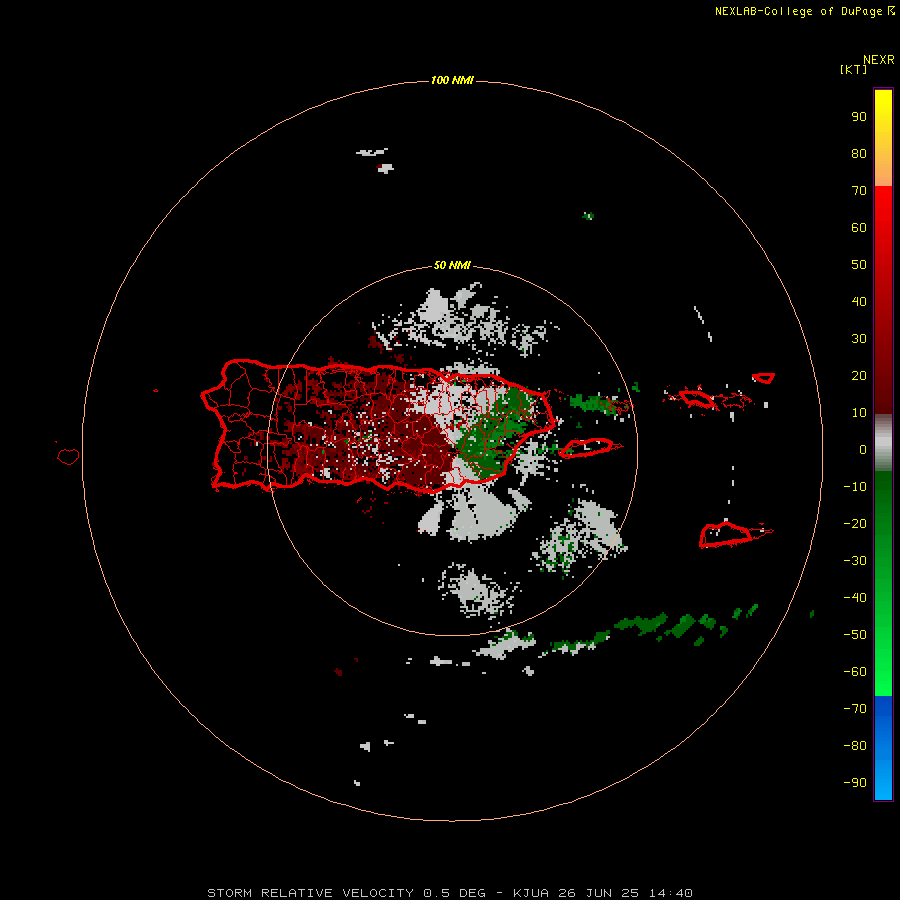Click the '50 NMI' range ring label
Screen dimensions: 900x900
pyautogui.click(x=452, y=265)
